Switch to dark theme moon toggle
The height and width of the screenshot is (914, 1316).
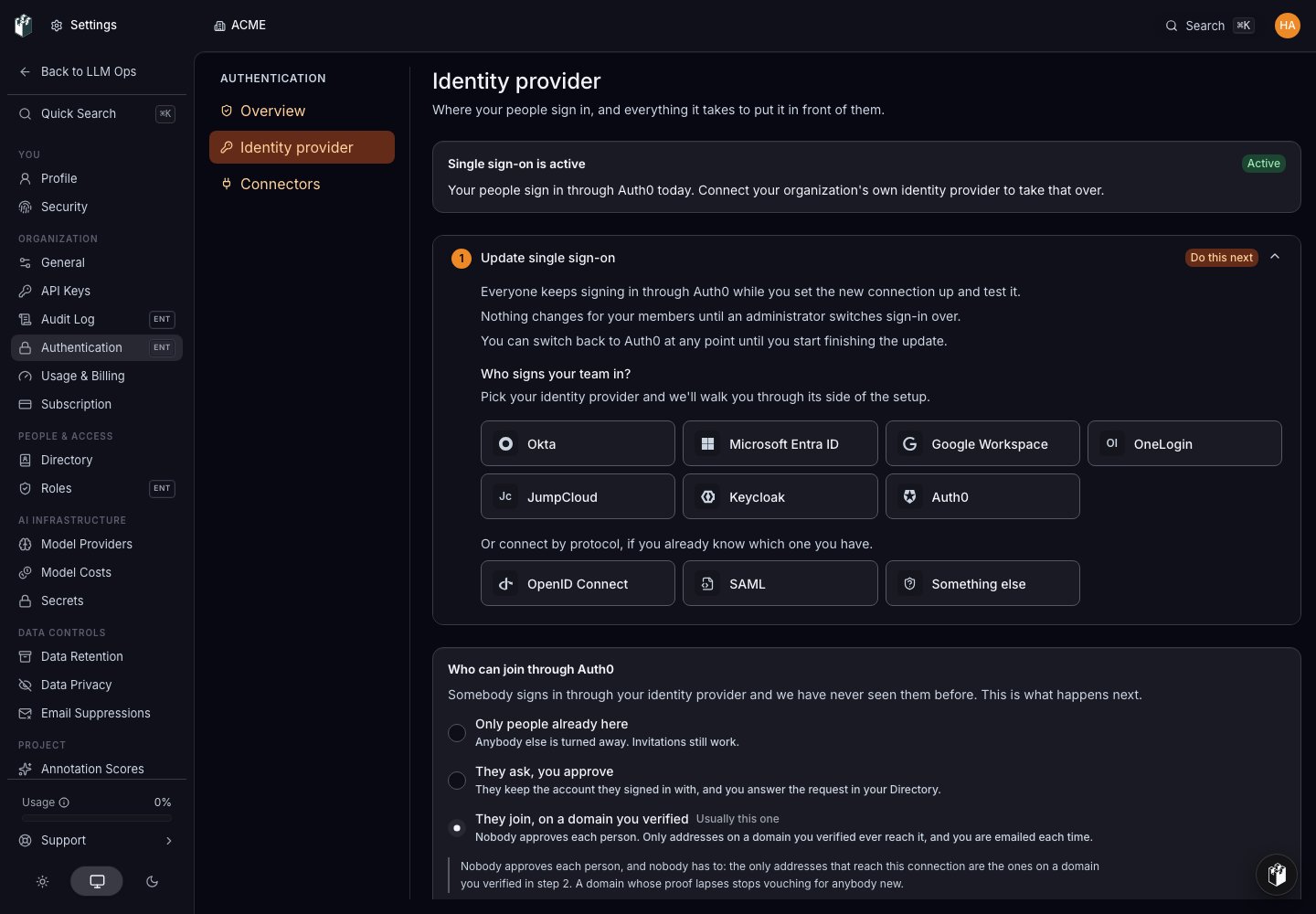point(152,882)
